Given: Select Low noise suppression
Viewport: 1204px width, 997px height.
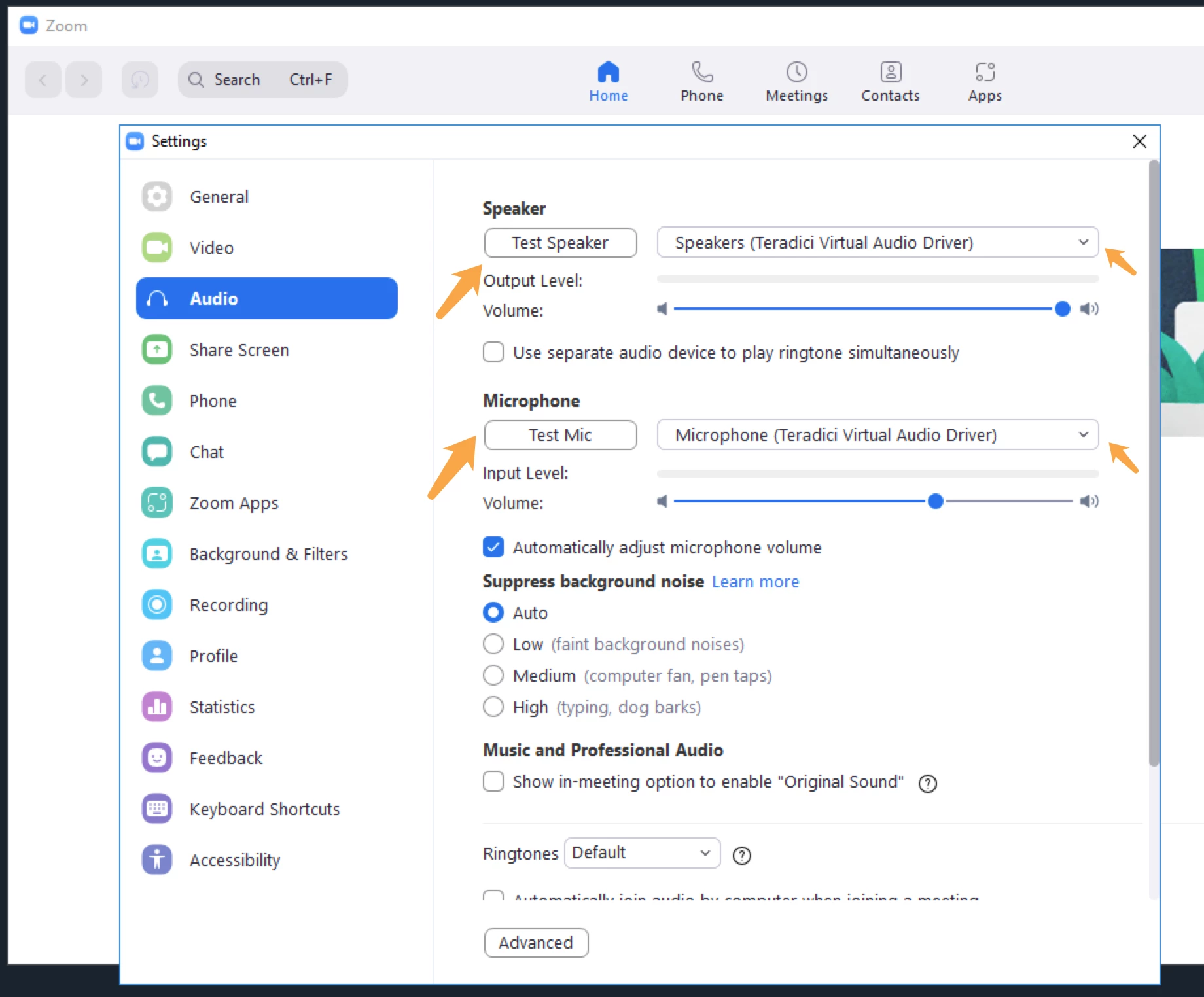Looking at the screenshot, I should (x=493, y=644).
